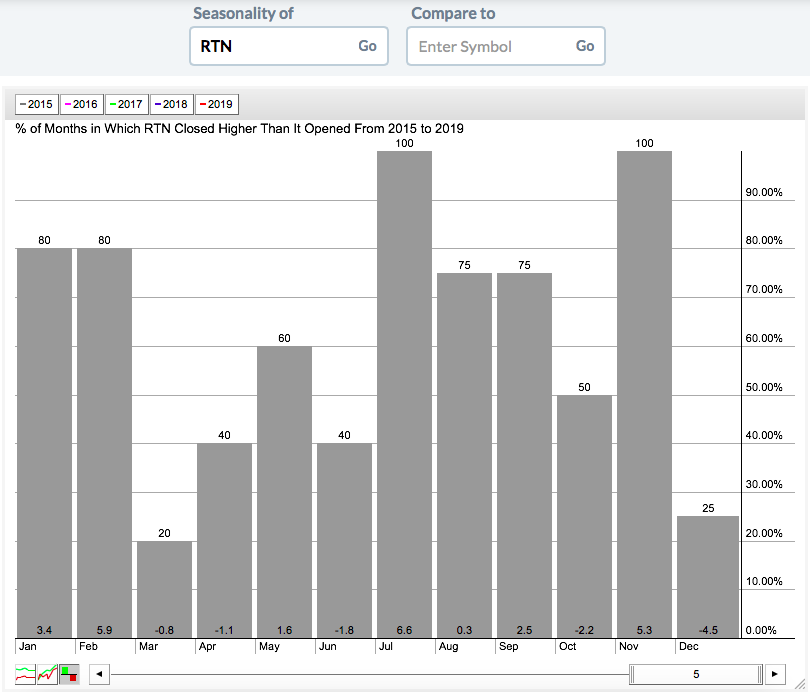This screenshot has width=810, height=692.
Task: Toggle the 2019 year series
Action: point(215,104)
